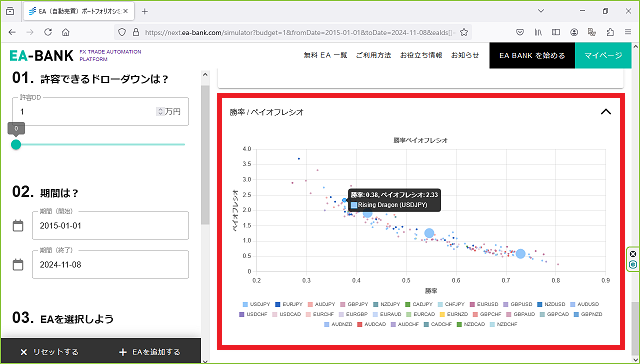Open the 無料 EA 一覧 menu item
This screenshot has width=640, height=364.
pos(325,55)
